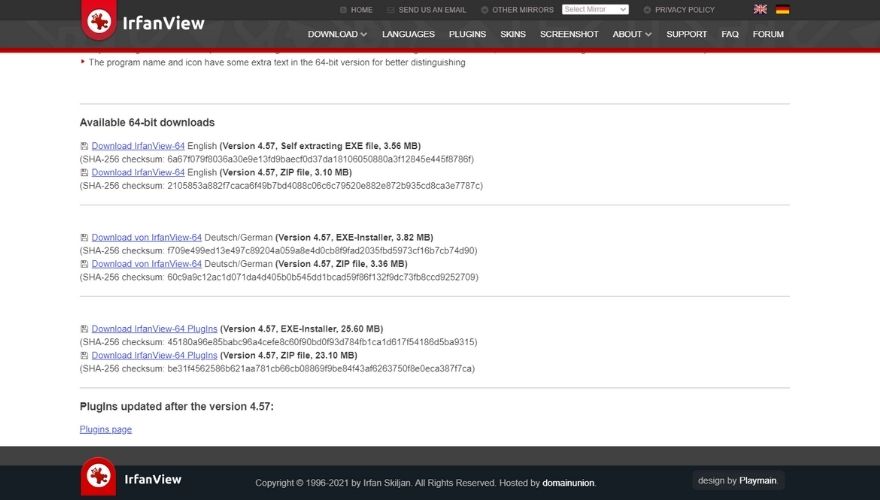
Task: Visit the domainunion hosting link
Action: (568, 483)
